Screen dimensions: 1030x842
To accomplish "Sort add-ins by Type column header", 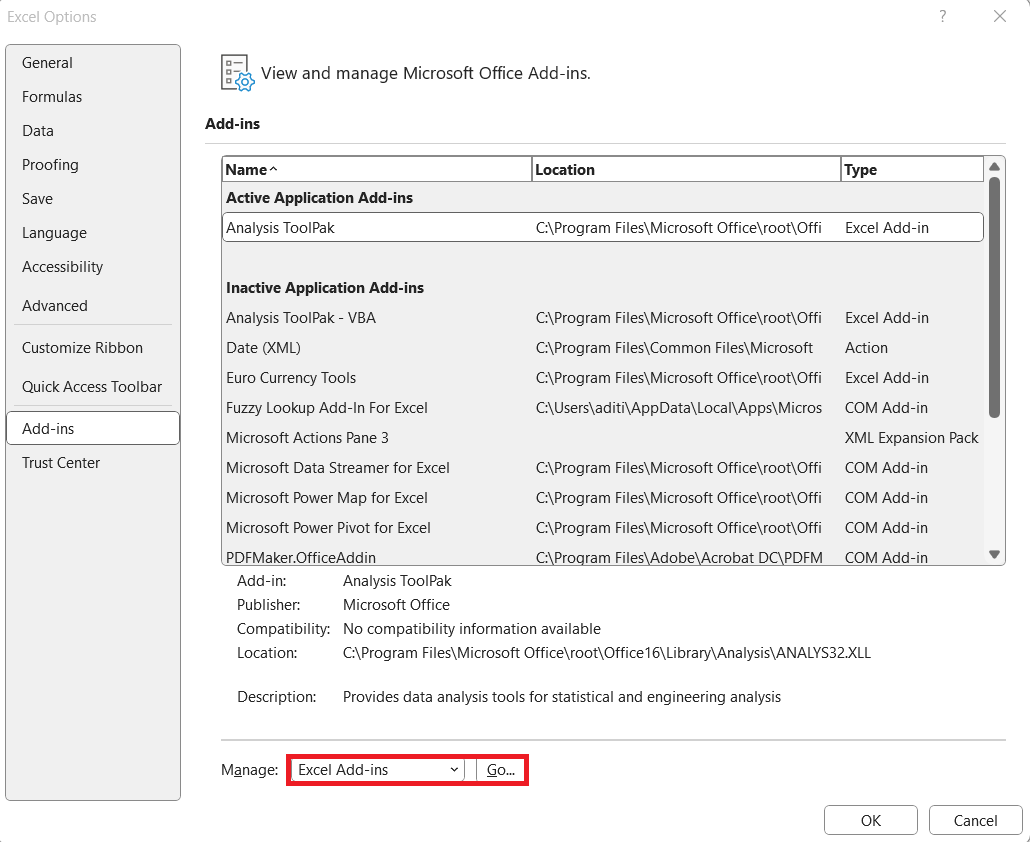I will pos(912,169).
